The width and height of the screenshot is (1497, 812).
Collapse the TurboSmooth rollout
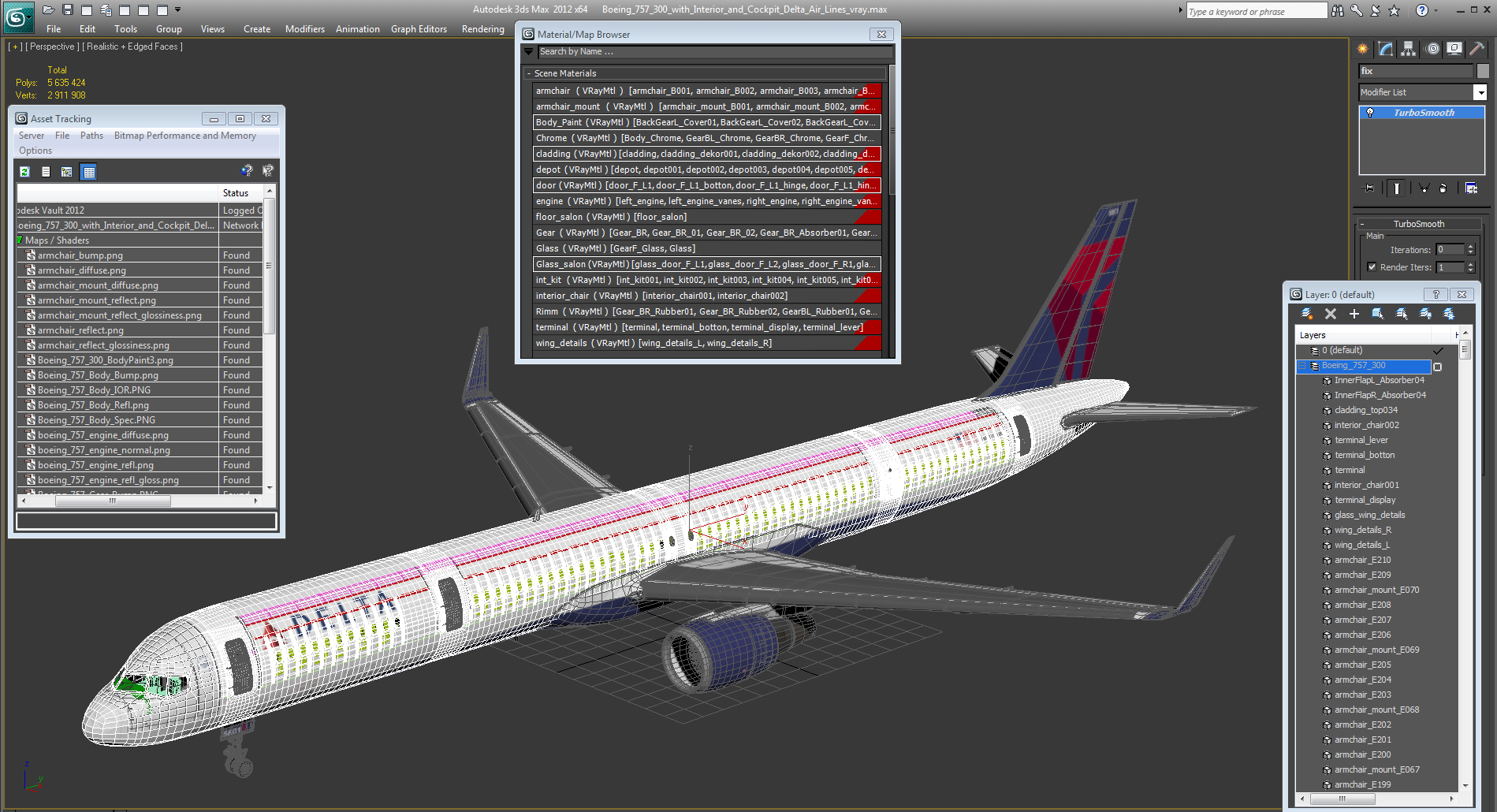tap(1362, 225)
